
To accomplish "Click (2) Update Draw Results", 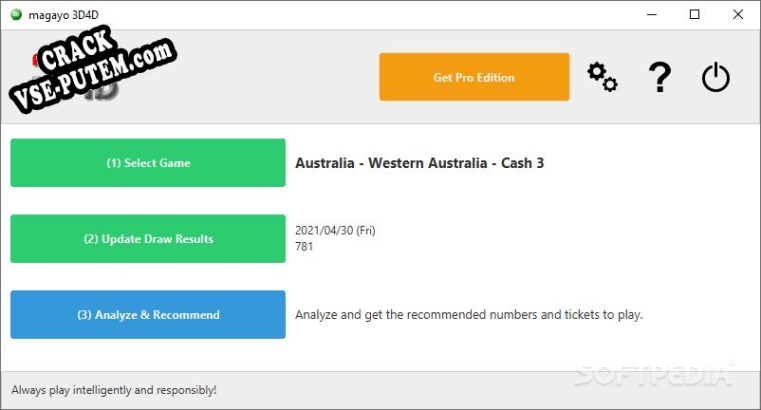I will (x=148, y=239).
